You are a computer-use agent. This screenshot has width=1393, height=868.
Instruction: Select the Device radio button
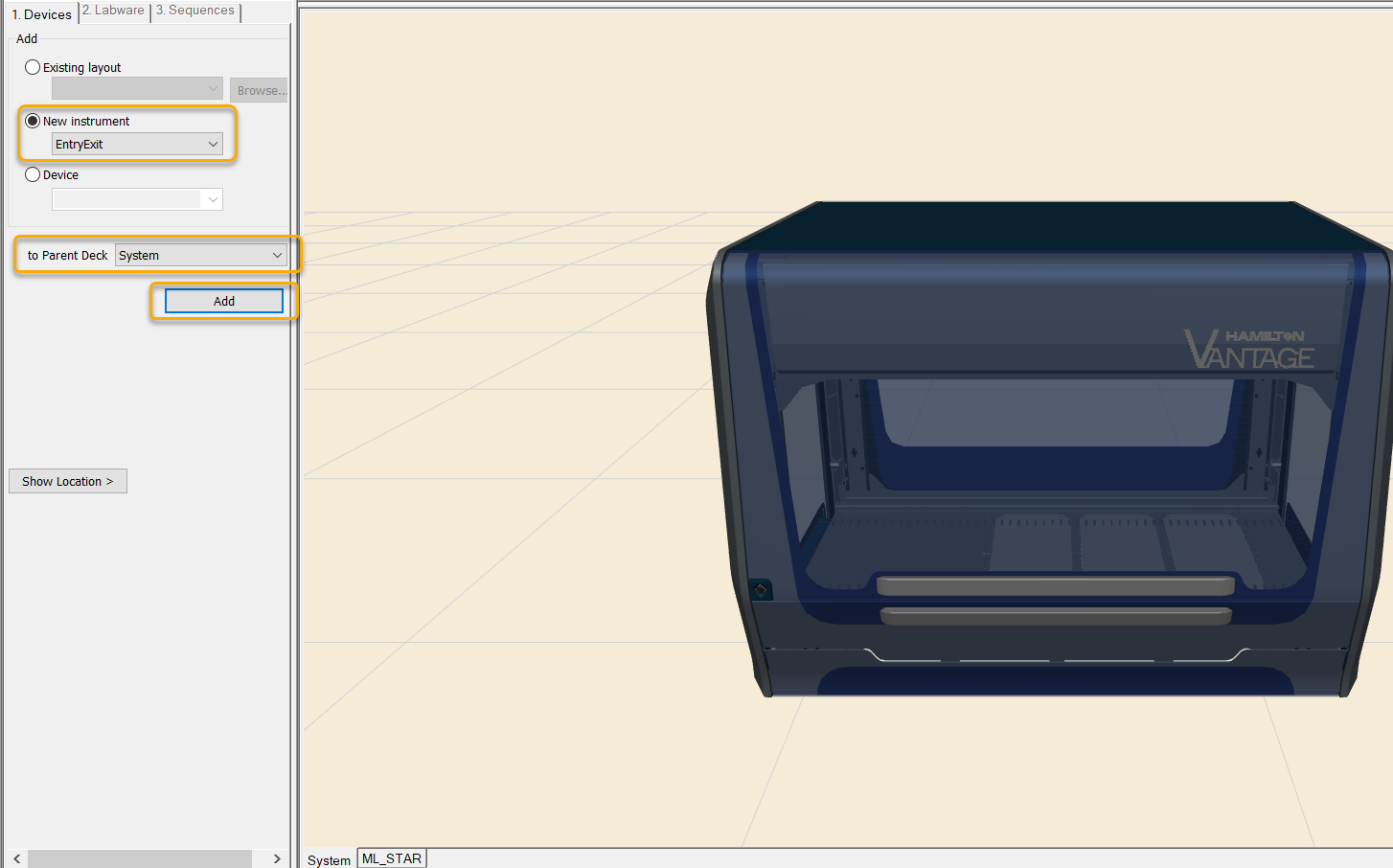[x=33, y=174]
